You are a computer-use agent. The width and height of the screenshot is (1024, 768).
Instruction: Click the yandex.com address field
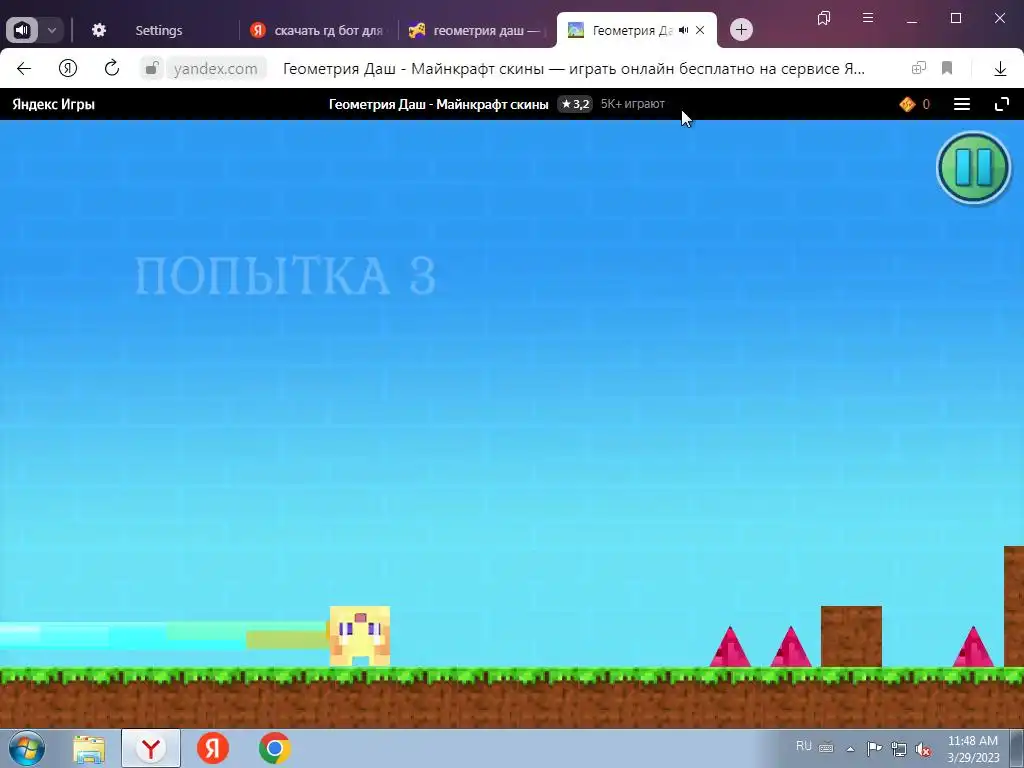pyautogui.click(x=216, y=68)
